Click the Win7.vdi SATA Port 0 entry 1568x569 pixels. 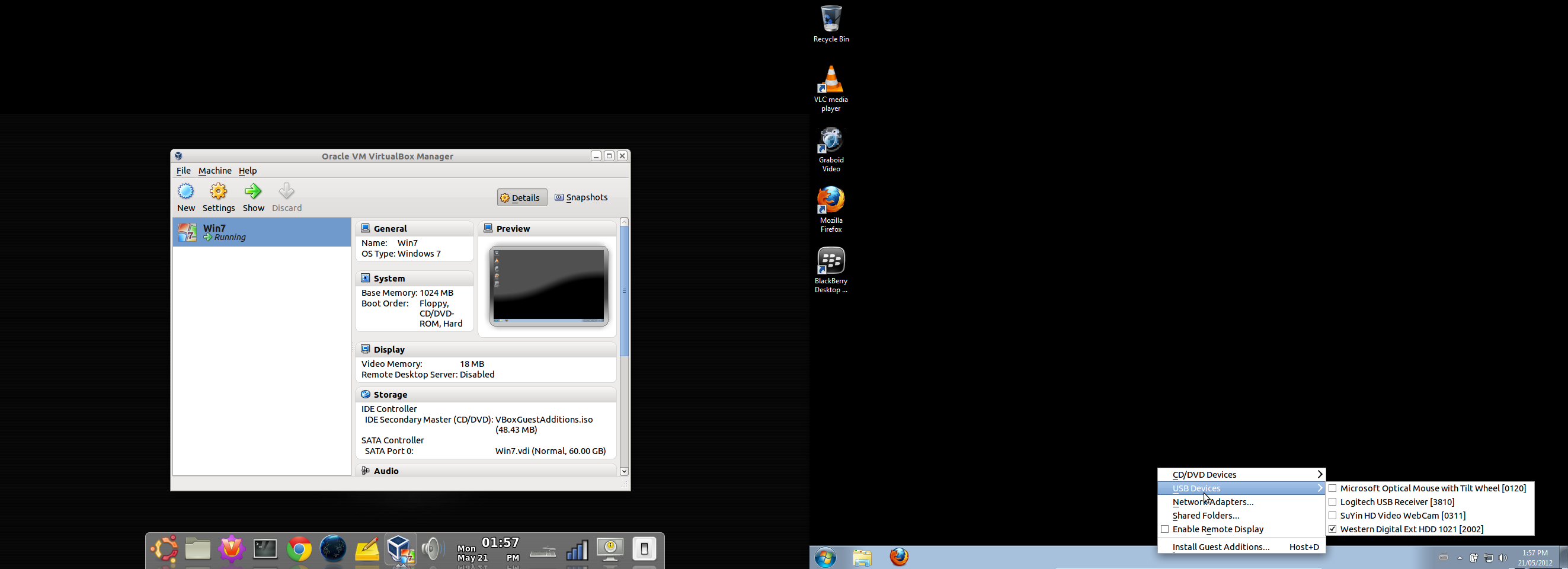551,451
